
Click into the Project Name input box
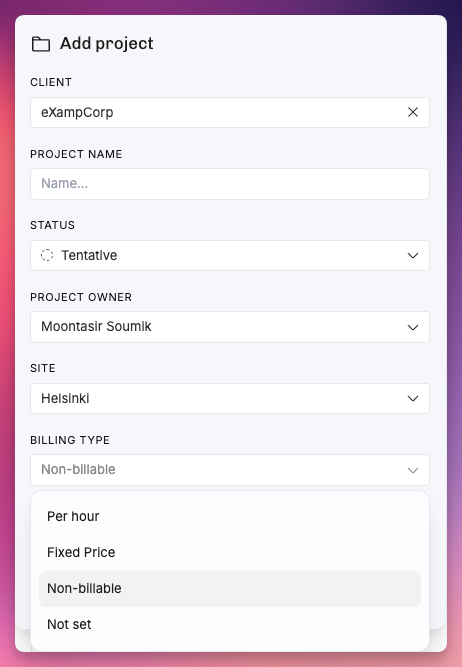[230, 184]
